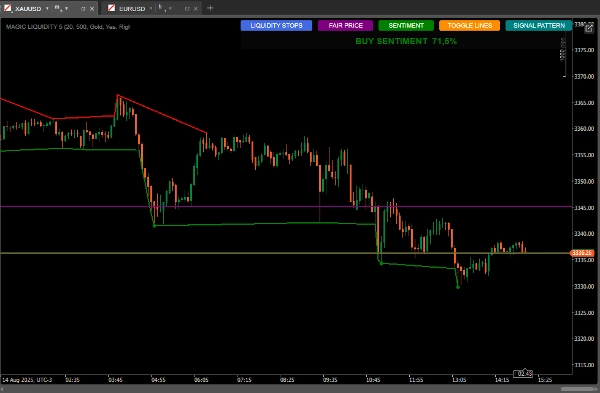Viewport: 600px width, 393px height.
Task: Click the chart edit icon top right
Action: (x=589, y=29)
